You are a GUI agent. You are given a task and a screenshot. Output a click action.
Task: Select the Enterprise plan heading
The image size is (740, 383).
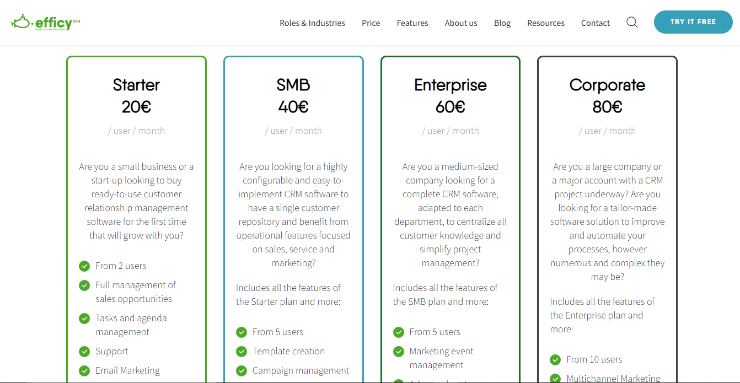pyautogui.click(x=450, y=85)
